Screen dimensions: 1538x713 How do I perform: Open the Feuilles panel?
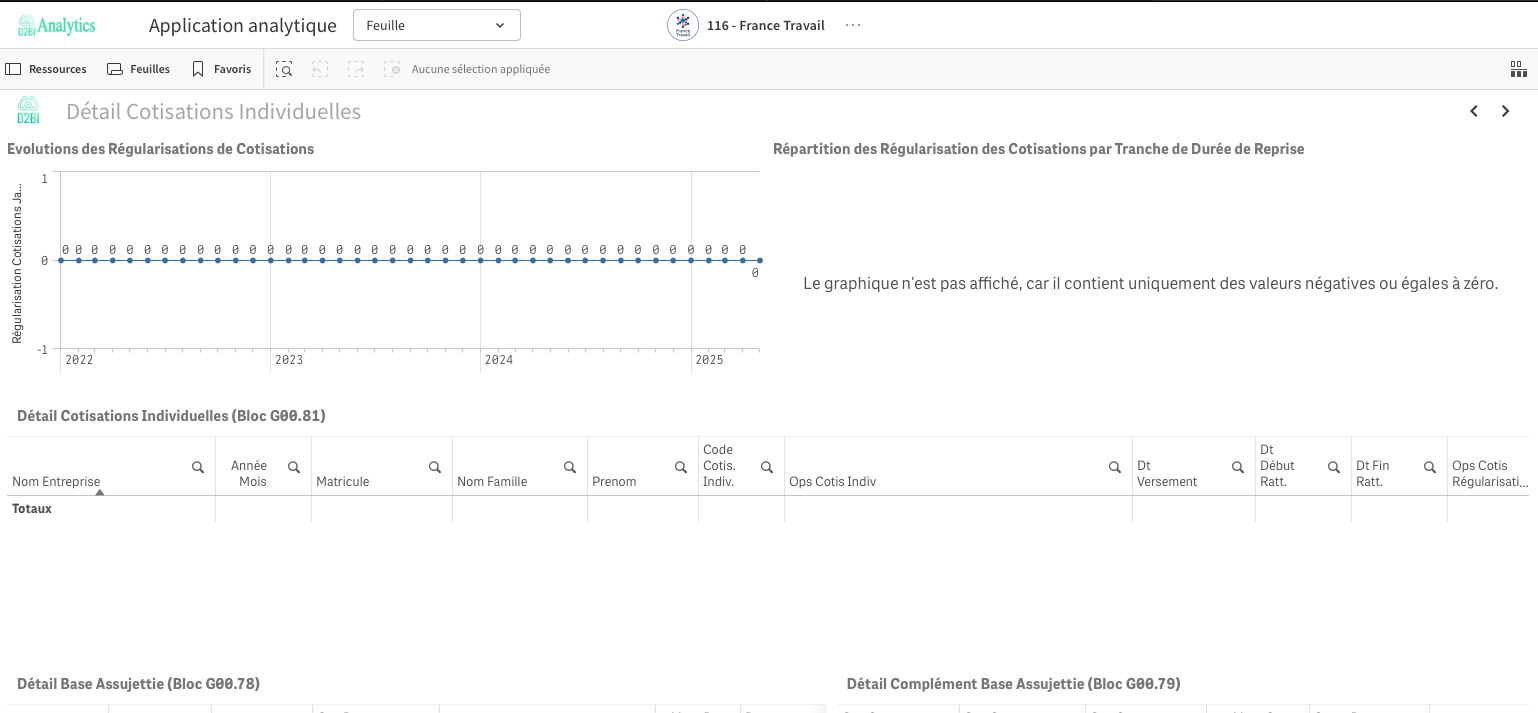[138, 69]
